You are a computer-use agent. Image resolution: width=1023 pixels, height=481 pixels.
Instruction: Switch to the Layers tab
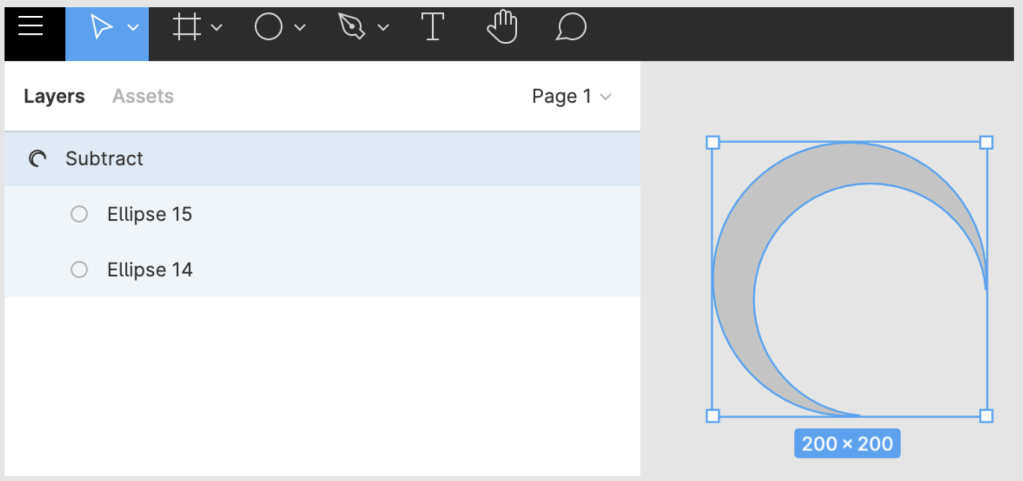click(x=54, y=96)
